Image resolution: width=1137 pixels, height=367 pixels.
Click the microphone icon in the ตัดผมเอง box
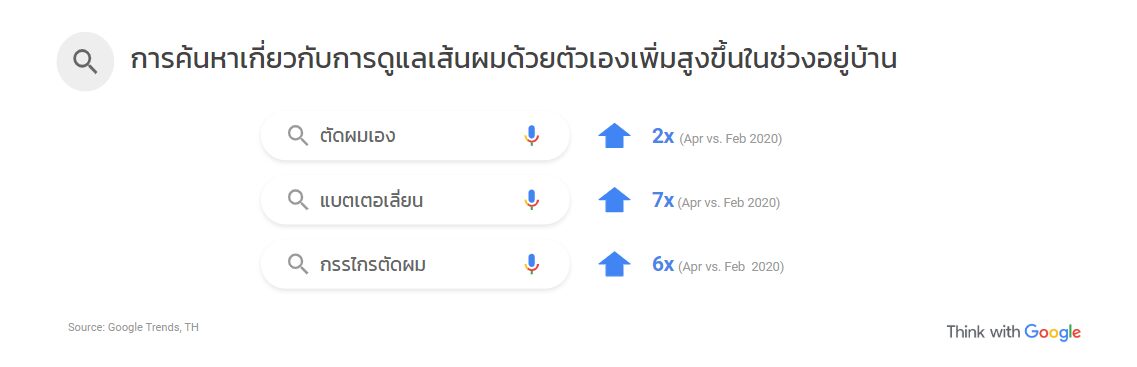[x=532, y=136]
